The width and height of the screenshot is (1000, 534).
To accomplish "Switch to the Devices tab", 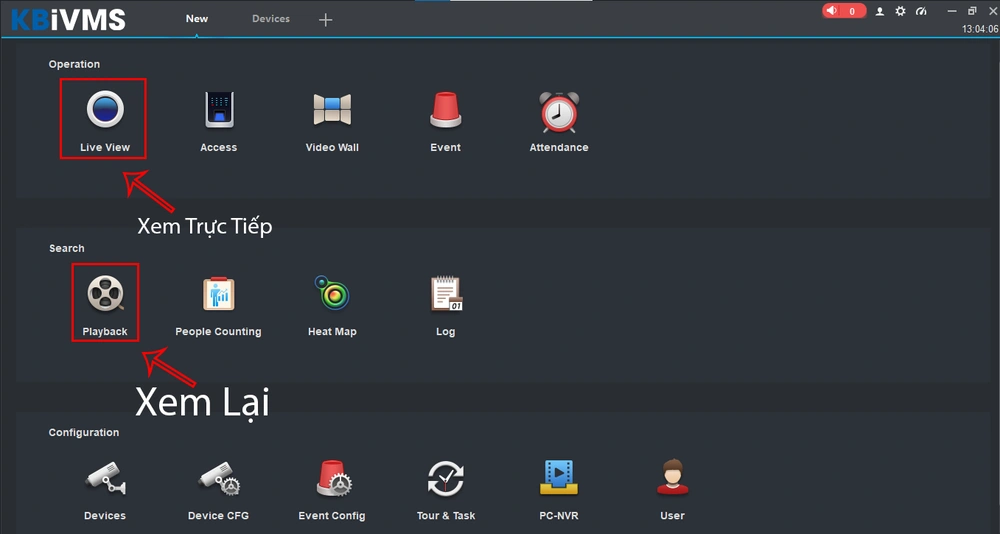I will tap(271, 19).
